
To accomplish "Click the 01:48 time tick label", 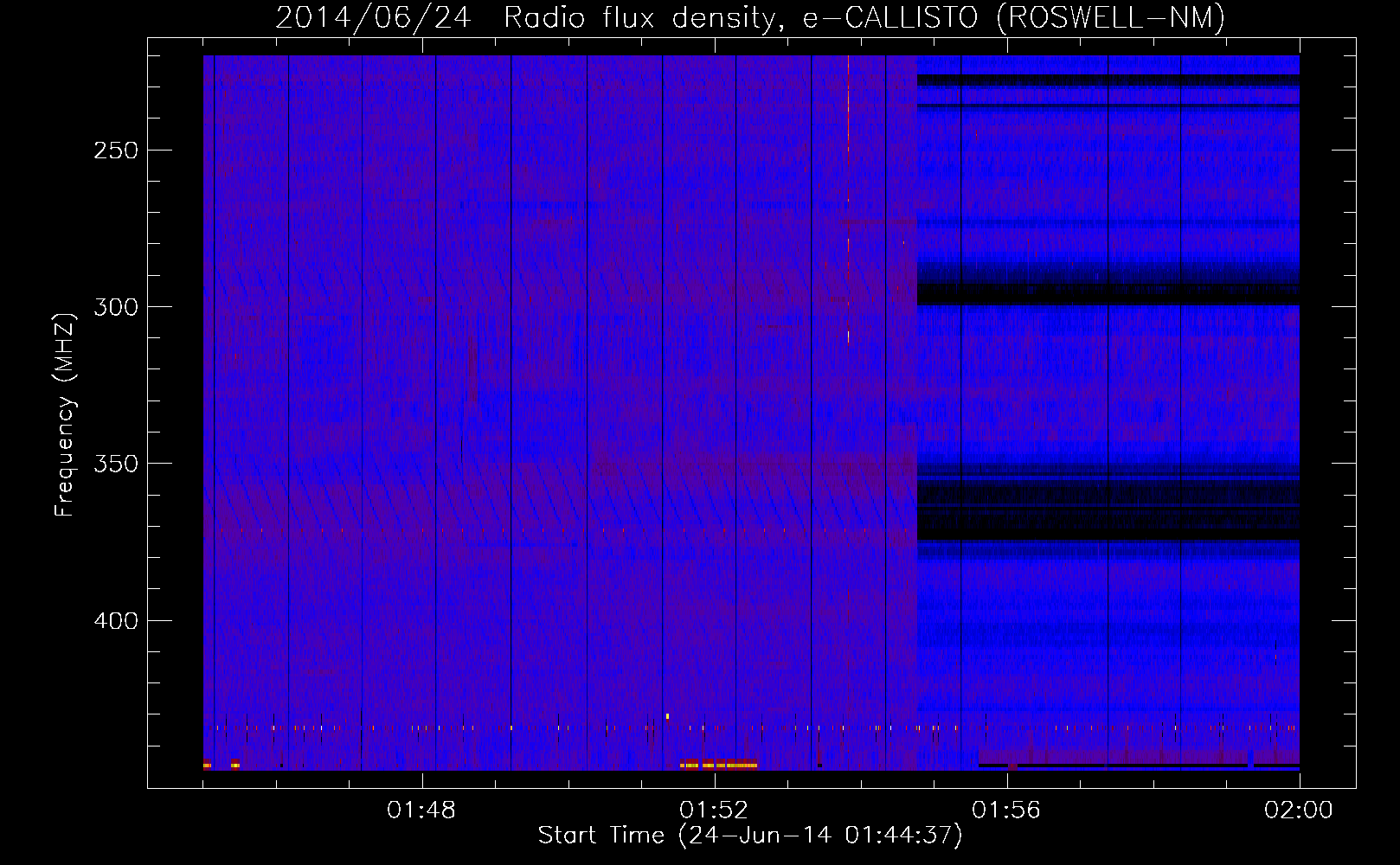I will [421, 811].
